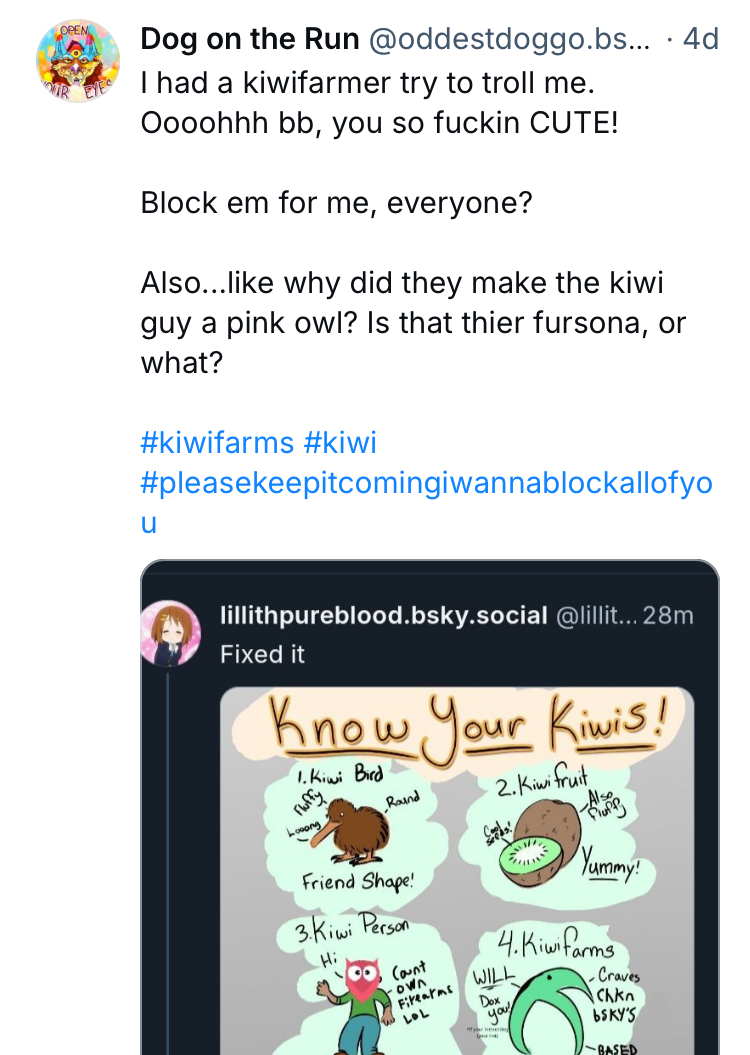
Task: Open the @oddestdoggo handle link
Action: [x=510, y=39]
